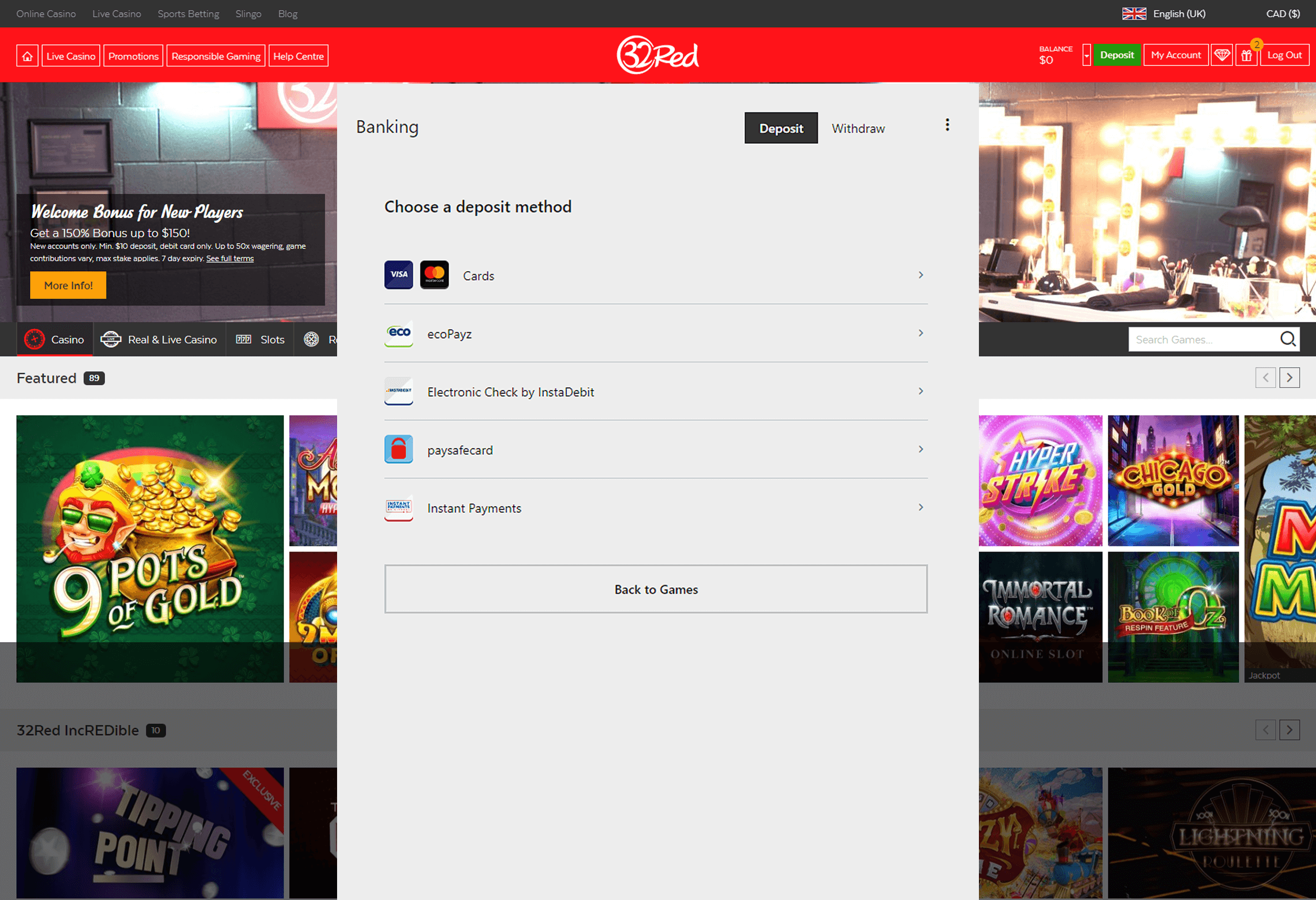Screen dimensions: 1316x900
Task: Click the Real & Live Casino icon
Action: pyautogui.click(x=111, y=339)
